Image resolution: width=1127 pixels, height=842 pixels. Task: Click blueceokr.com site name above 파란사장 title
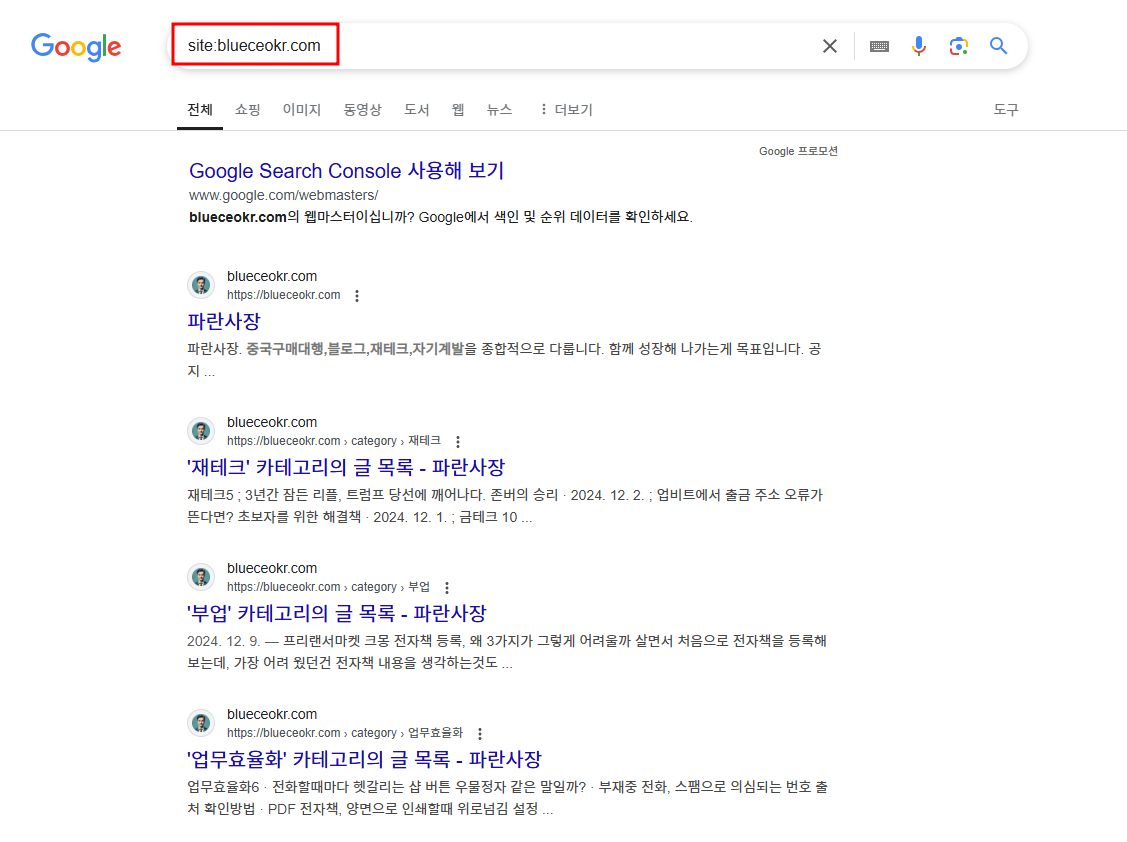pos(272,276)
